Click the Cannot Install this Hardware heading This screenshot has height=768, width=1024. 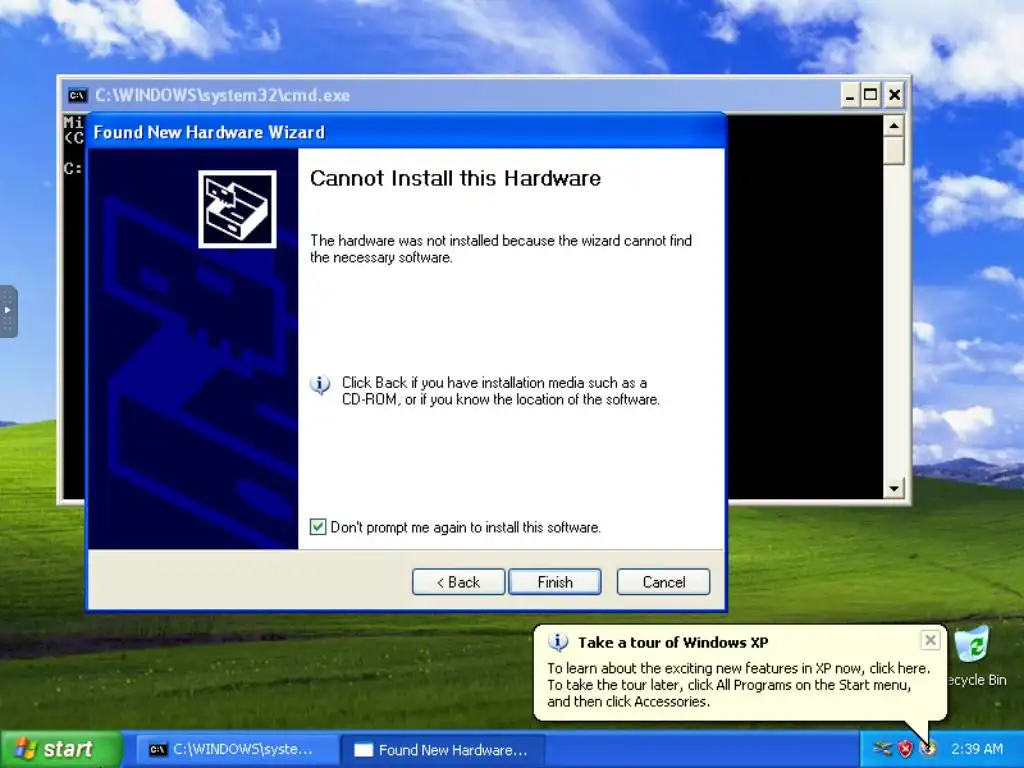coord(455,178)
